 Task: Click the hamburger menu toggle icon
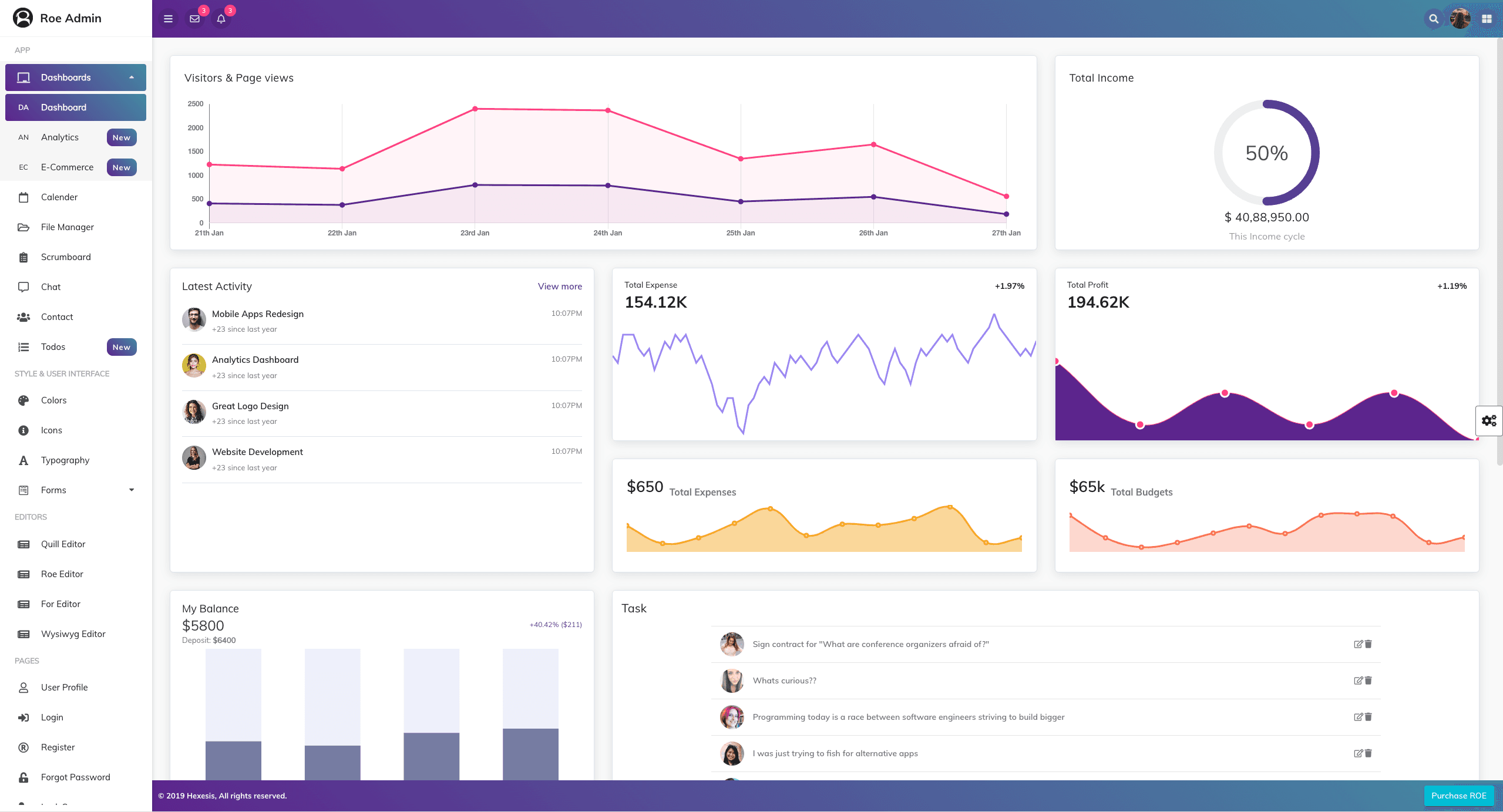coord(168,19)
